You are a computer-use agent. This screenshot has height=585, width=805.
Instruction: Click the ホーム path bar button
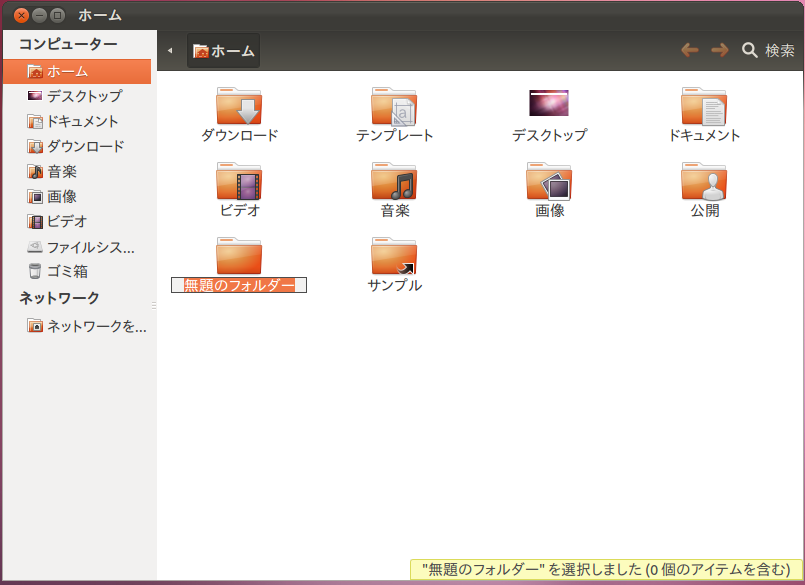click(223, 50)
